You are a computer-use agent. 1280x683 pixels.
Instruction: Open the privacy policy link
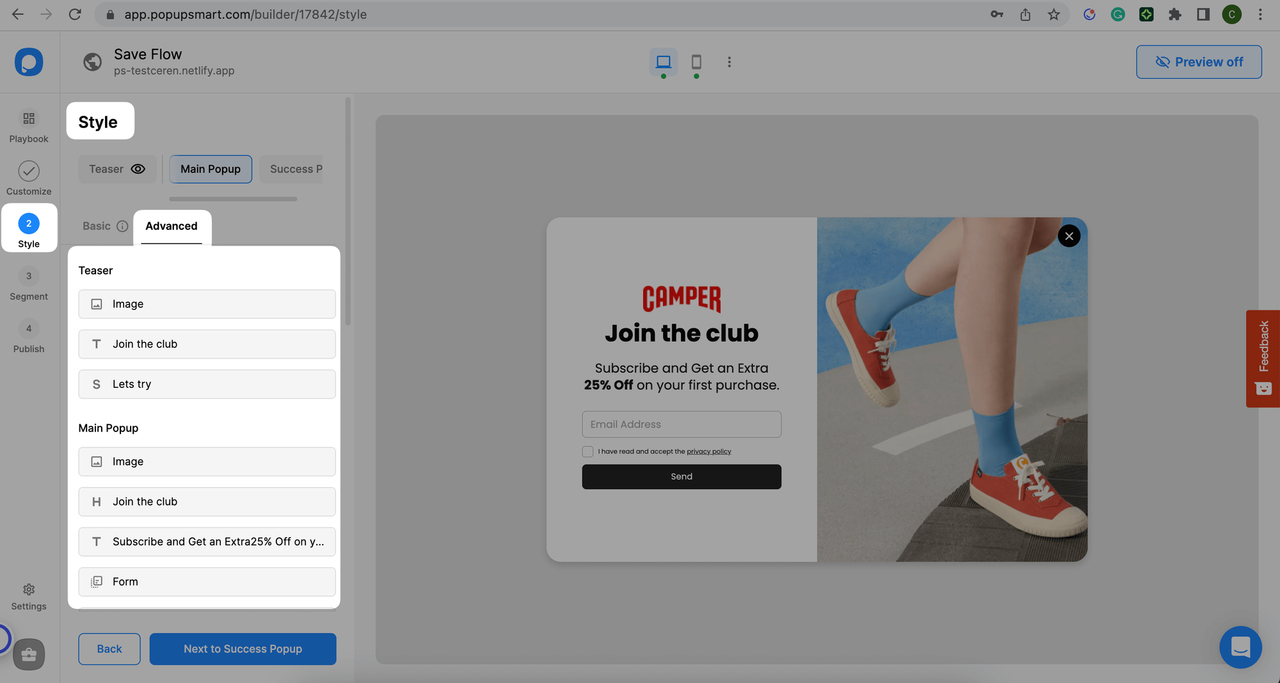[x=709, y=451]
